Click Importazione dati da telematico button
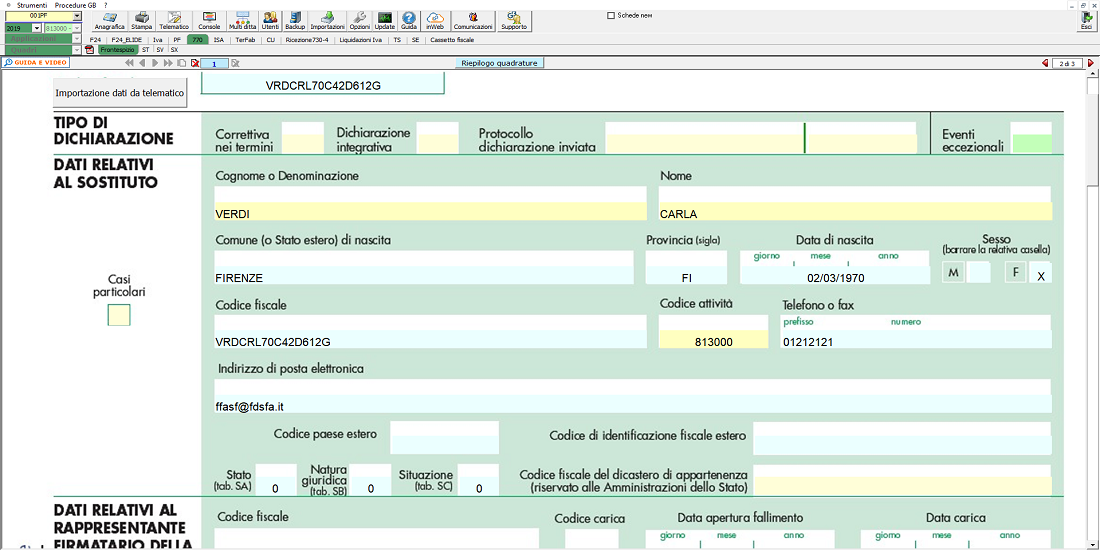The image size is (1100, 550). [120, 93]
